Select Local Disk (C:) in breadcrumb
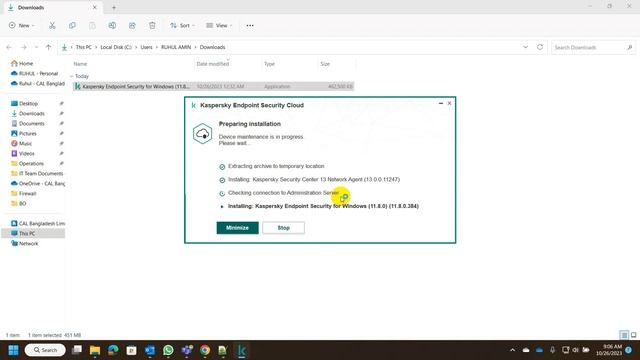This screenshot has width=640, height=360. coord(116,47)
